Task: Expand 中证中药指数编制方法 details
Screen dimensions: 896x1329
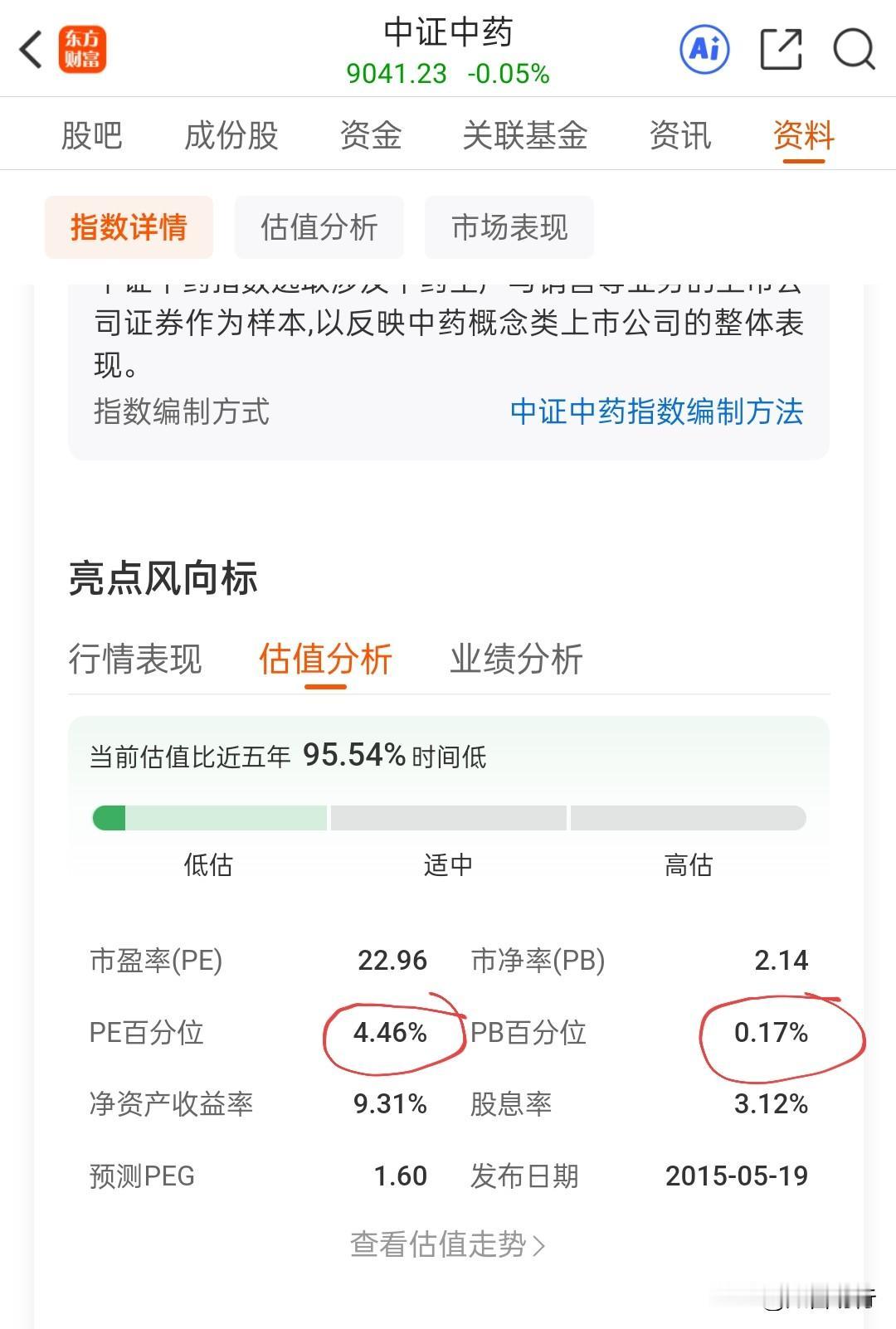Action: (x=660, y=413)
